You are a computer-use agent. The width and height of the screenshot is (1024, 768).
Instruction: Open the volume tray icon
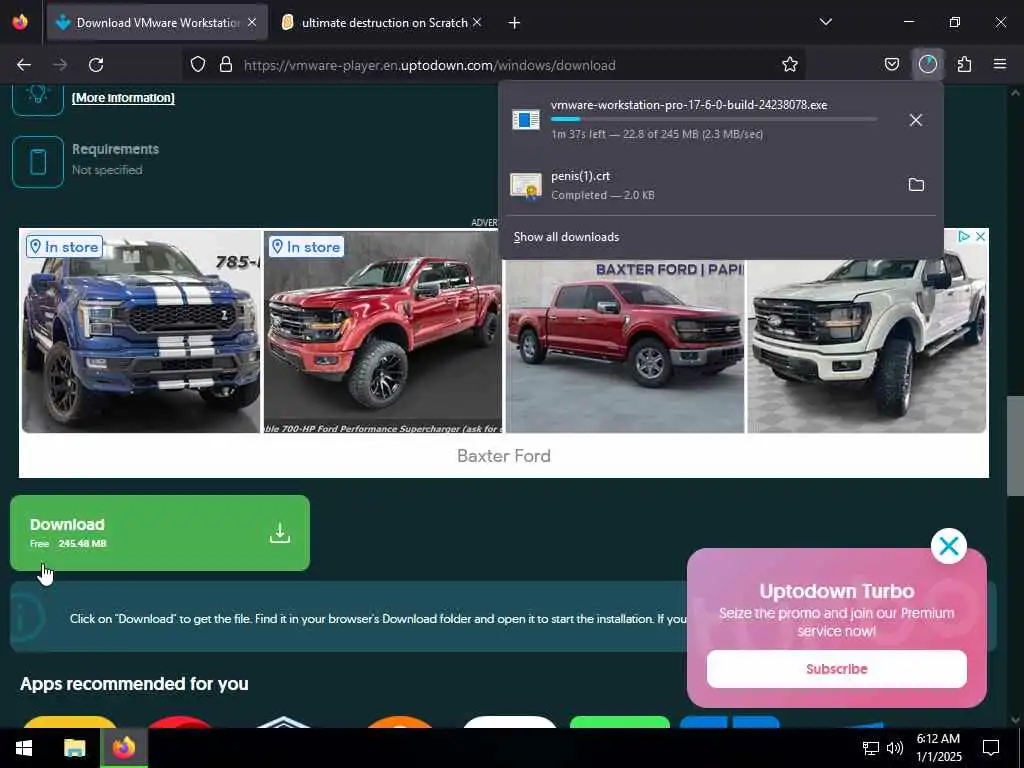click(894, 748)
